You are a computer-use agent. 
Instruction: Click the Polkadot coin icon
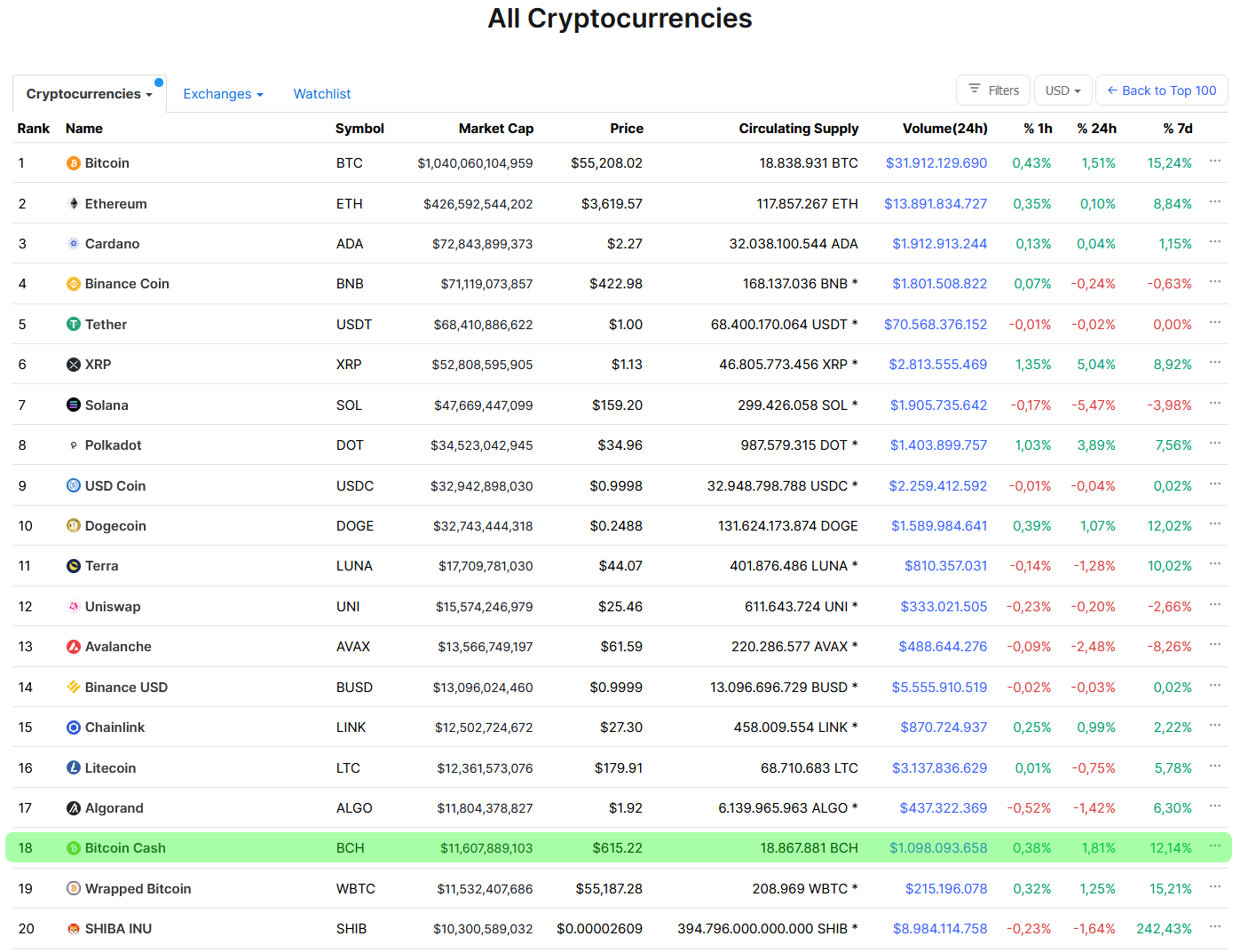[x=74, y=445]
